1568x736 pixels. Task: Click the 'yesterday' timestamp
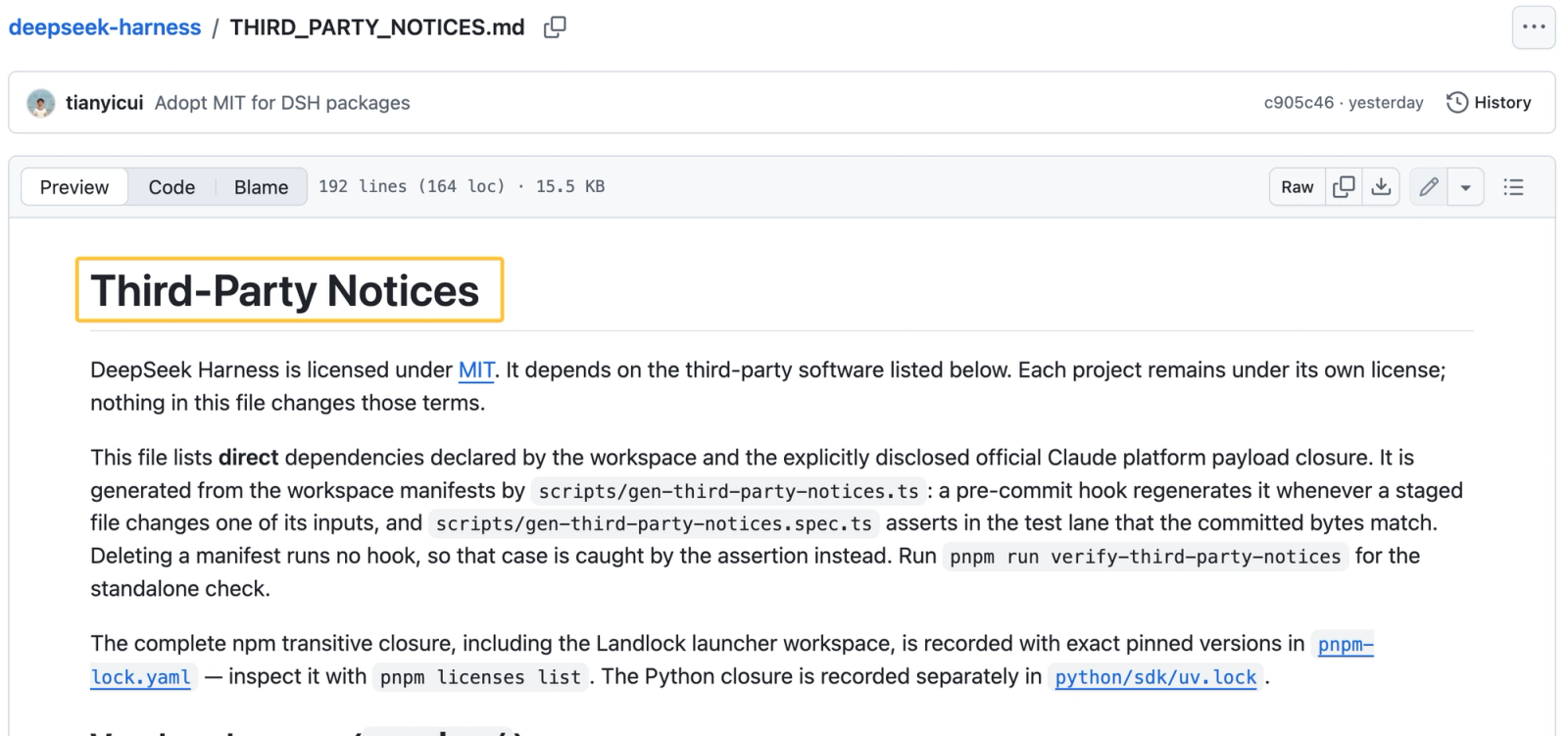coord(1386,103)
